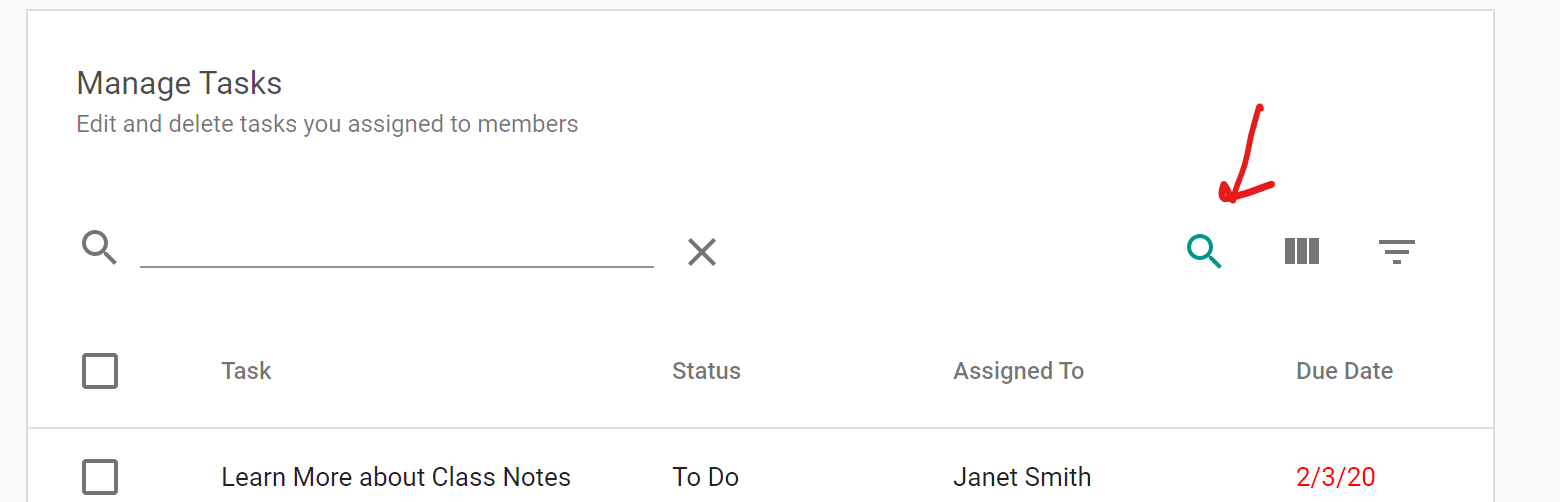Check the Learn More about Class Notes row
Image resolution: width=1560 pixels, height=502 pixels.
coord(100,477)
